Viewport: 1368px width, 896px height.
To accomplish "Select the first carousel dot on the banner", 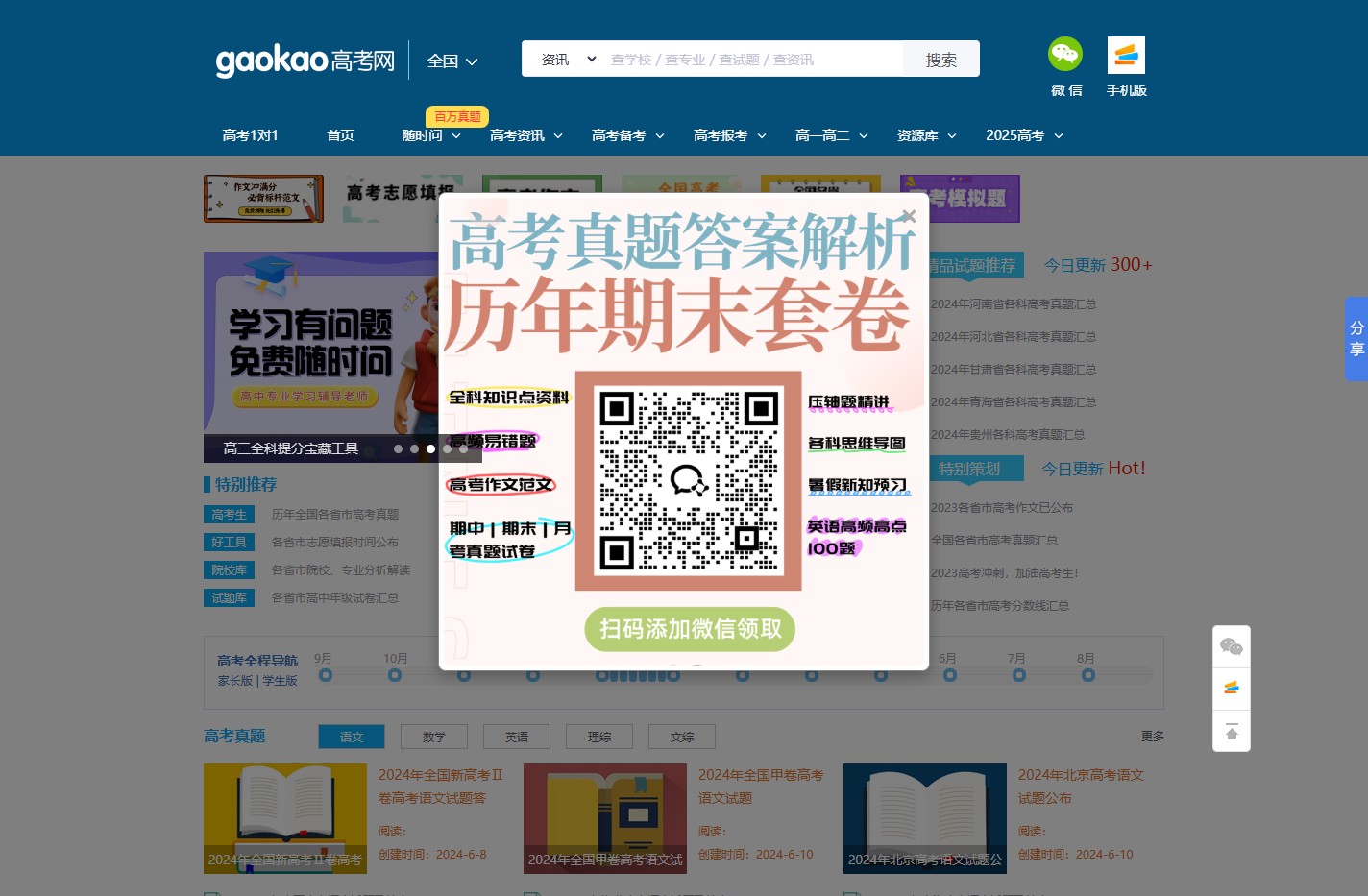I will click(398, 448).
